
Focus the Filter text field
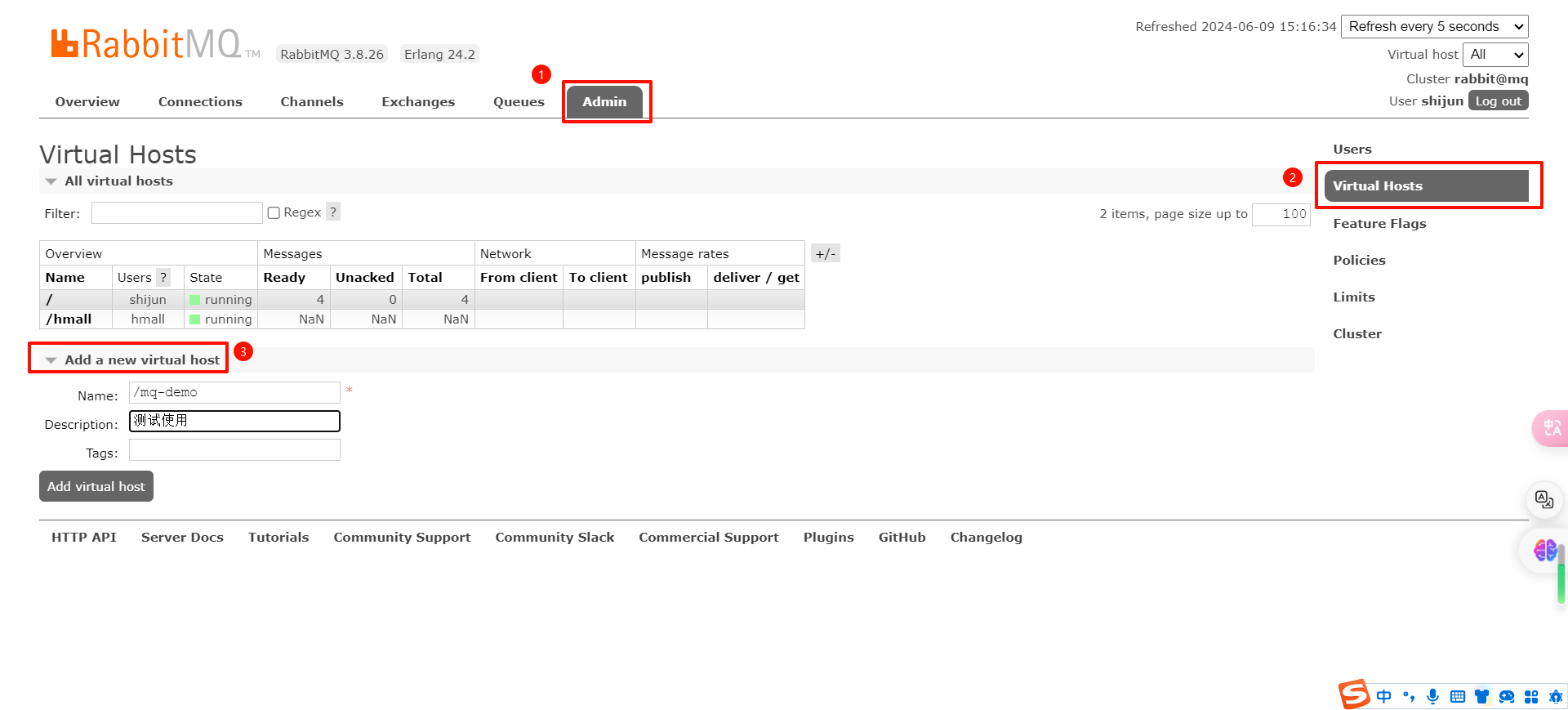click(x=177, y=213)
